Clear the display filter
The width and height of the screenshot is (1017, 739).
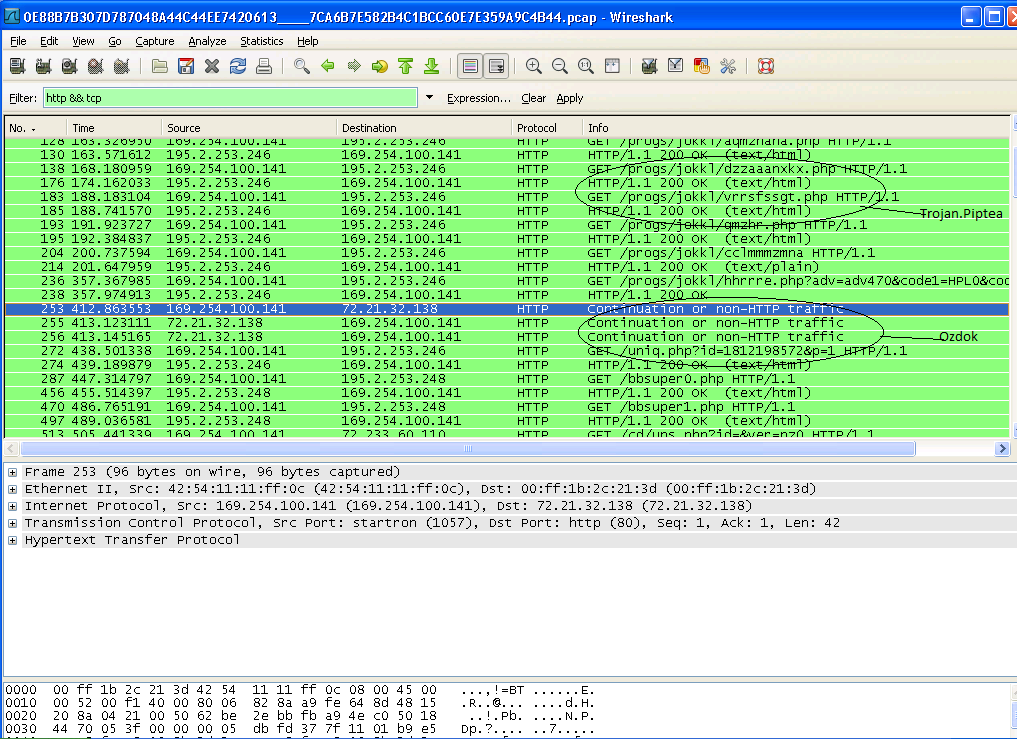click(x=533, y=98)
